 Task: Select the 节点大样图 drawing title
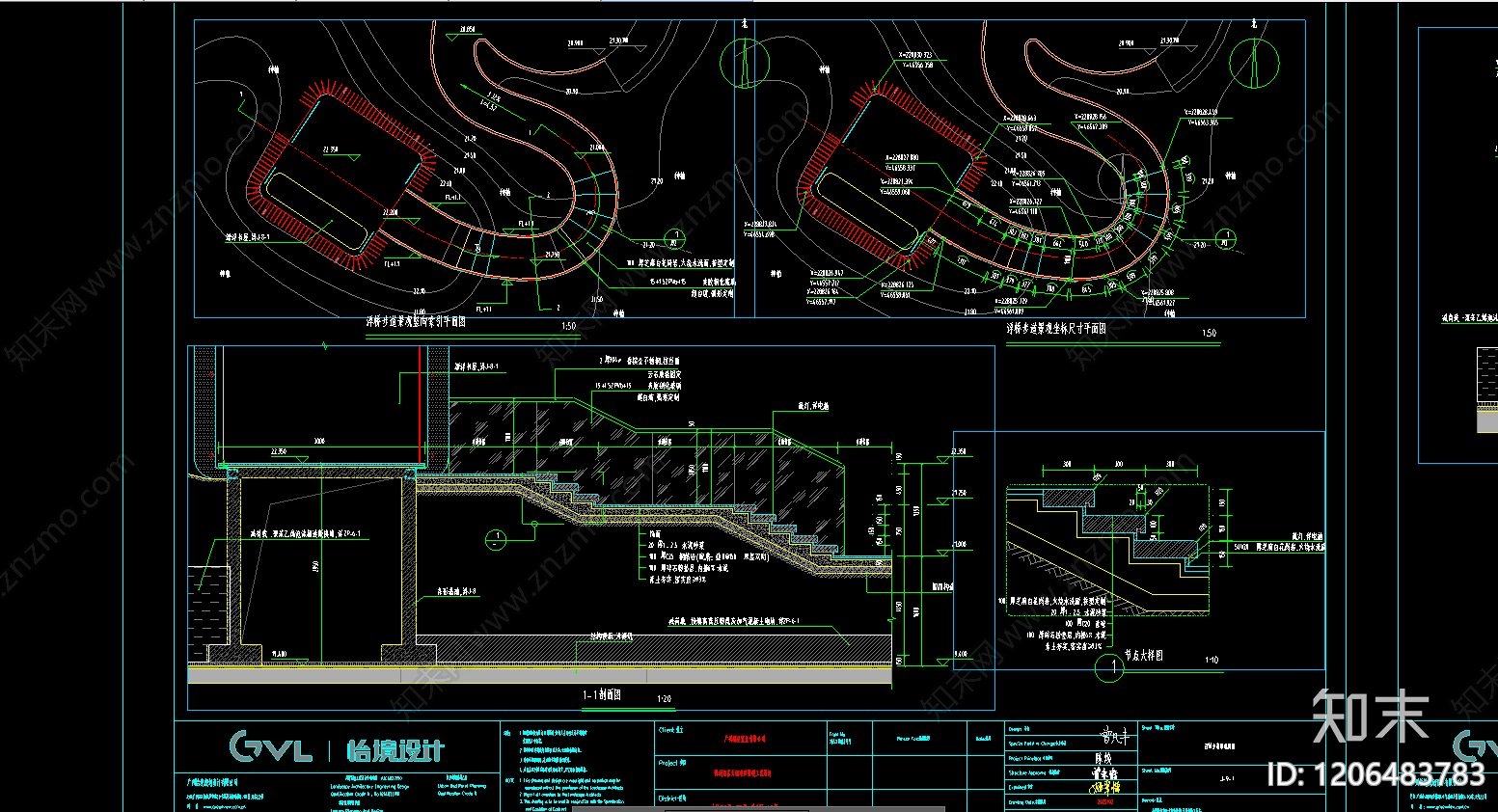tap(1144, 656)
